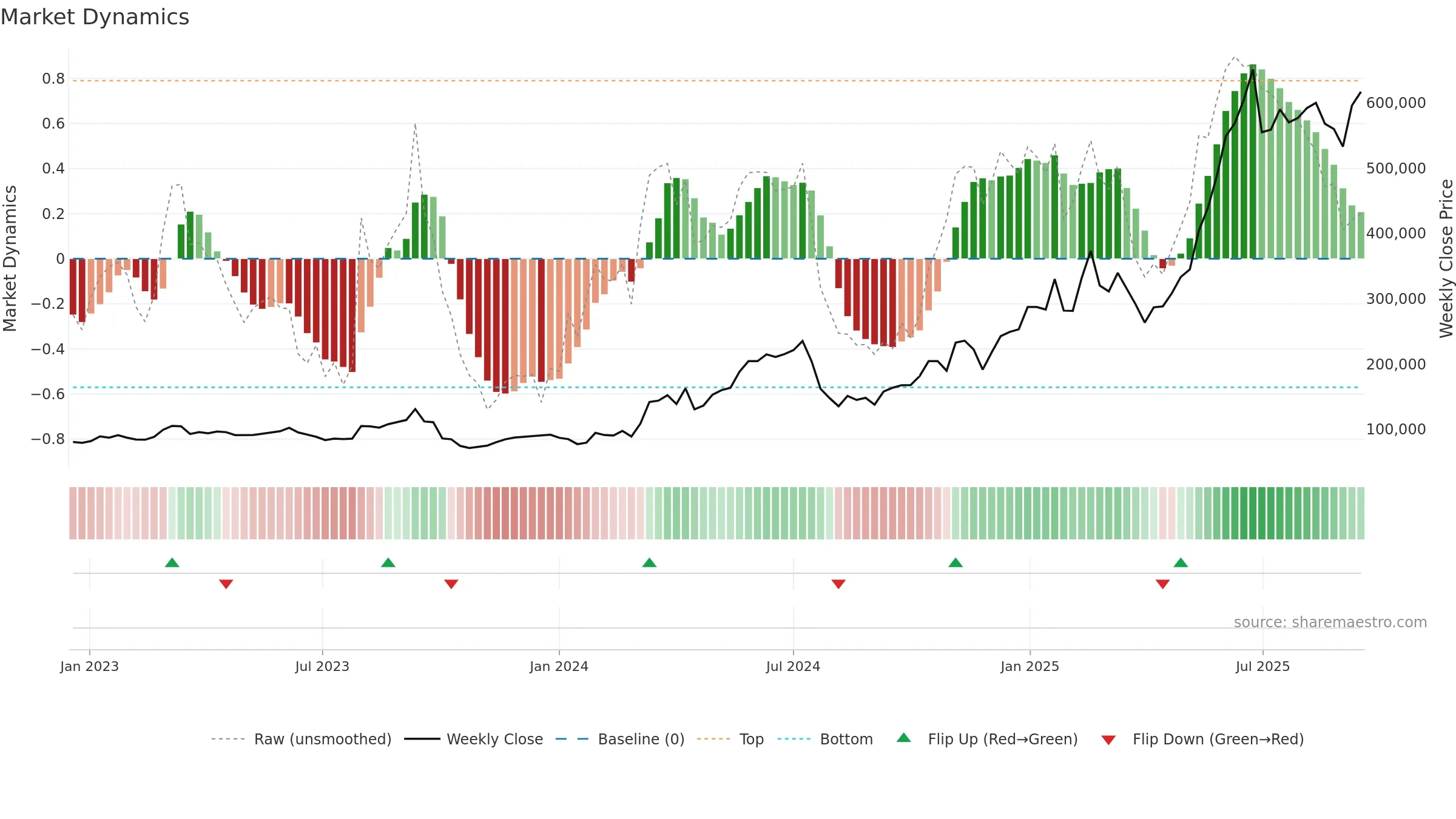The width and height of the screenshot is (1456, 819).
Task: Click the Jan 2023 x-axis label
Action: (x=90, y=666)
